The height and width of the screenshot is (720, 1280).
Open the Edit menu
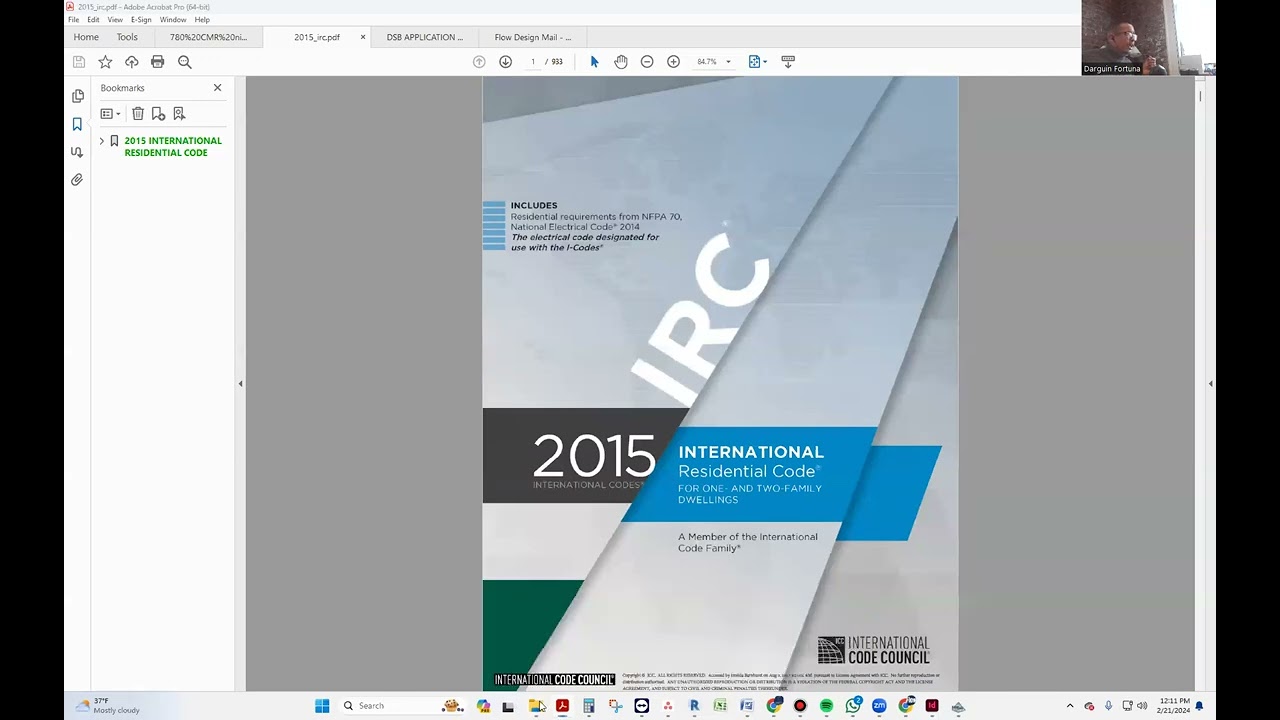(x=93, y=20)
